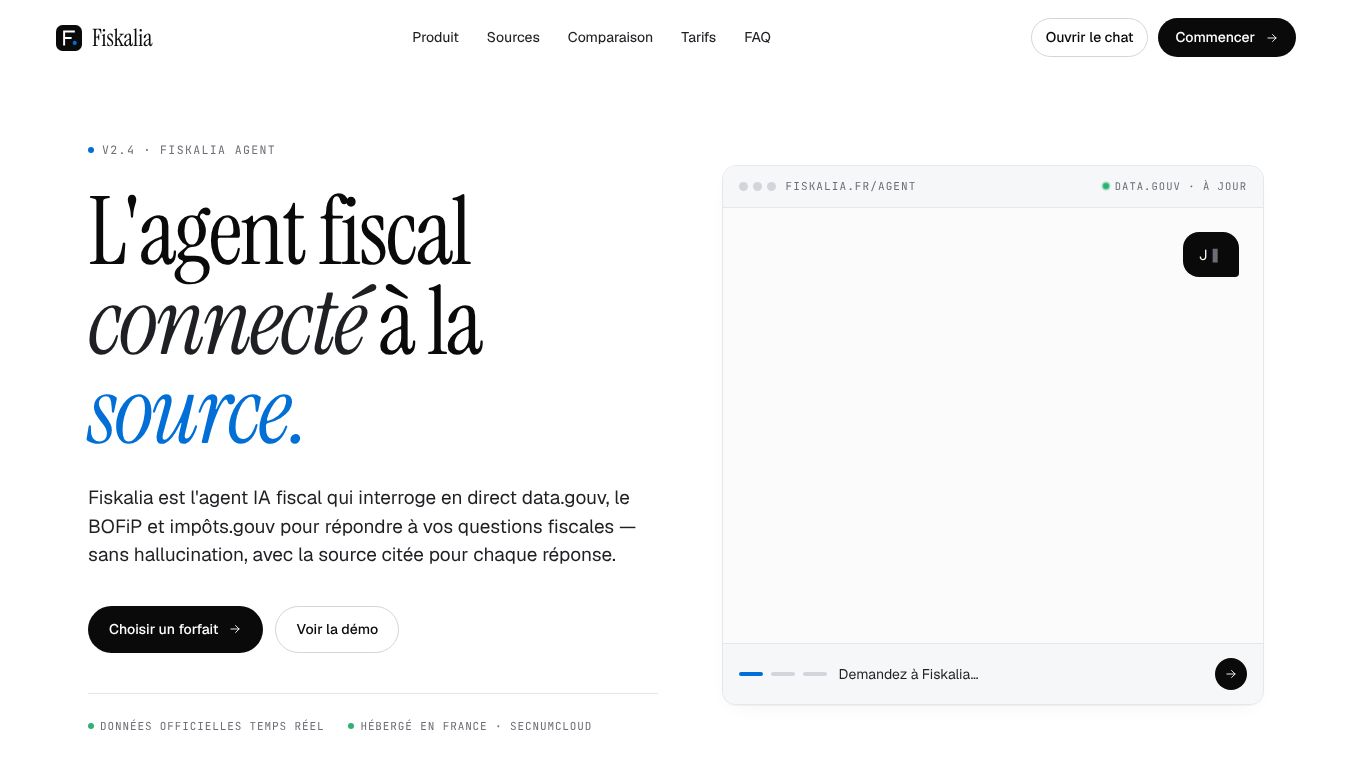The height and width of the screenshot is (760, 1352).
Task: Click the Fiskalia brand name
Action: click(x=122, y=38)
